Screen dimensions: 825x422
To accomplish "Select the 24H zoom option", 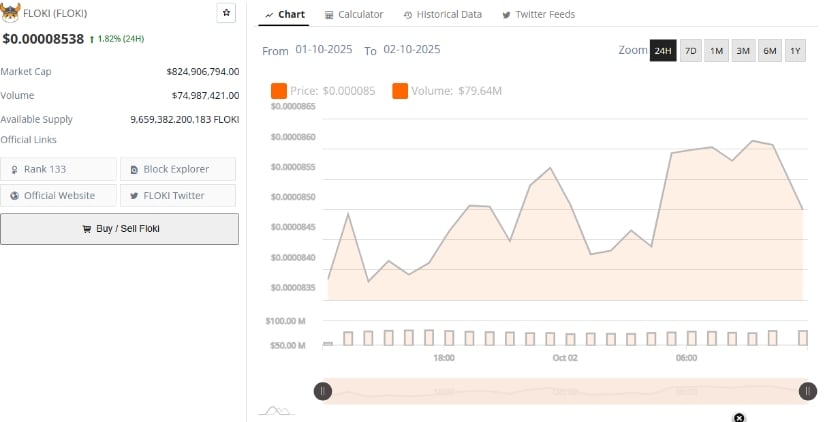I will 662,51.
